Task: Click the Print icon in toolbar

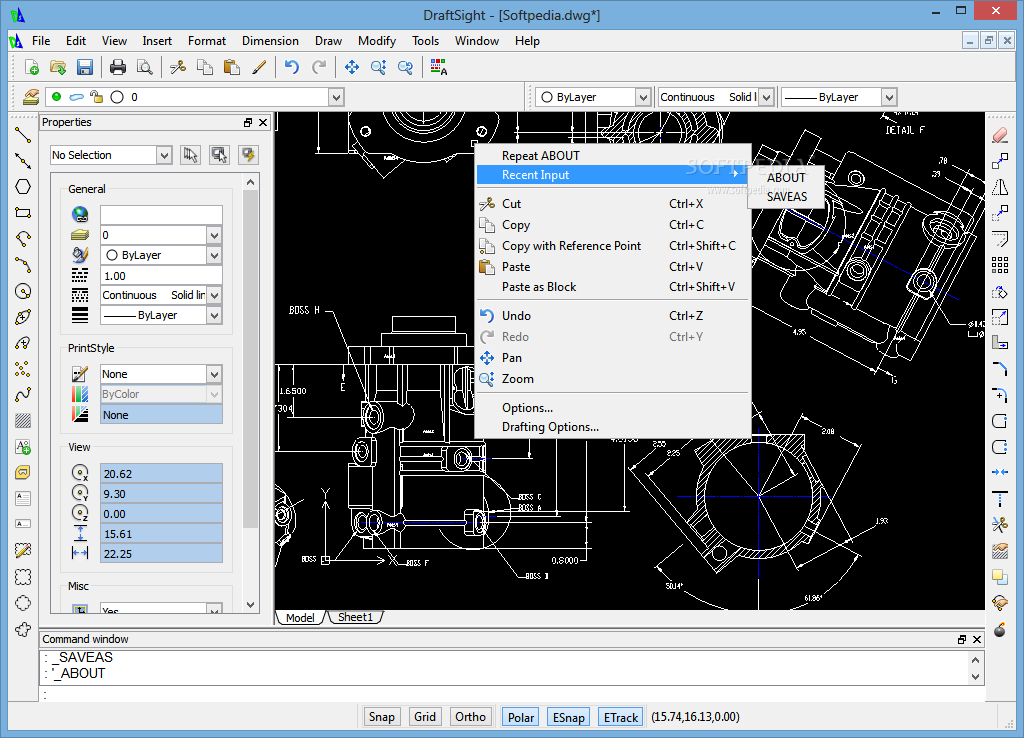Action: pyautogui.click(x=118, y=67)
